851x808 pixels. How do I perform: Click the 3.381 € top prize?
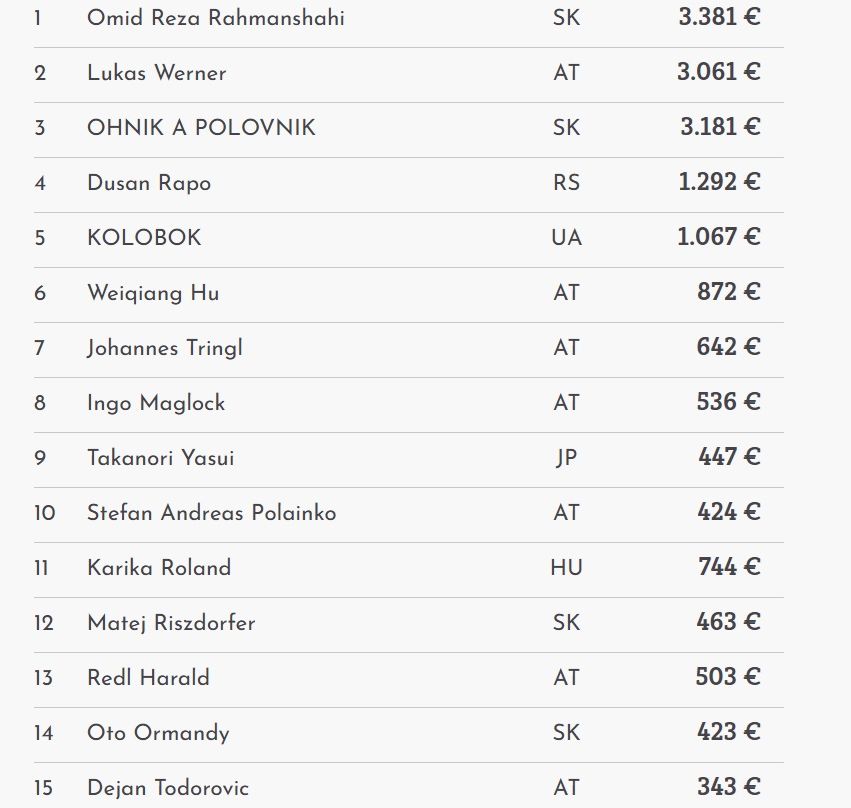719,18
